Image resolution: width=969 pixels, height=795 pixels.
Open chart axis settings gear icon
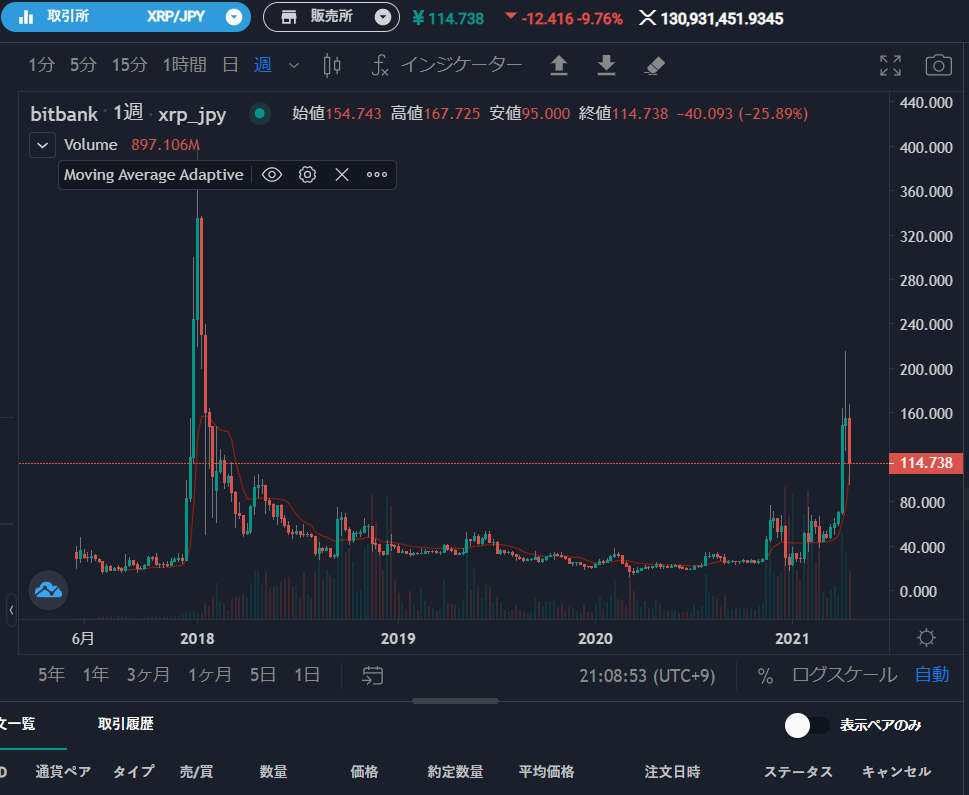click(926, 637)
